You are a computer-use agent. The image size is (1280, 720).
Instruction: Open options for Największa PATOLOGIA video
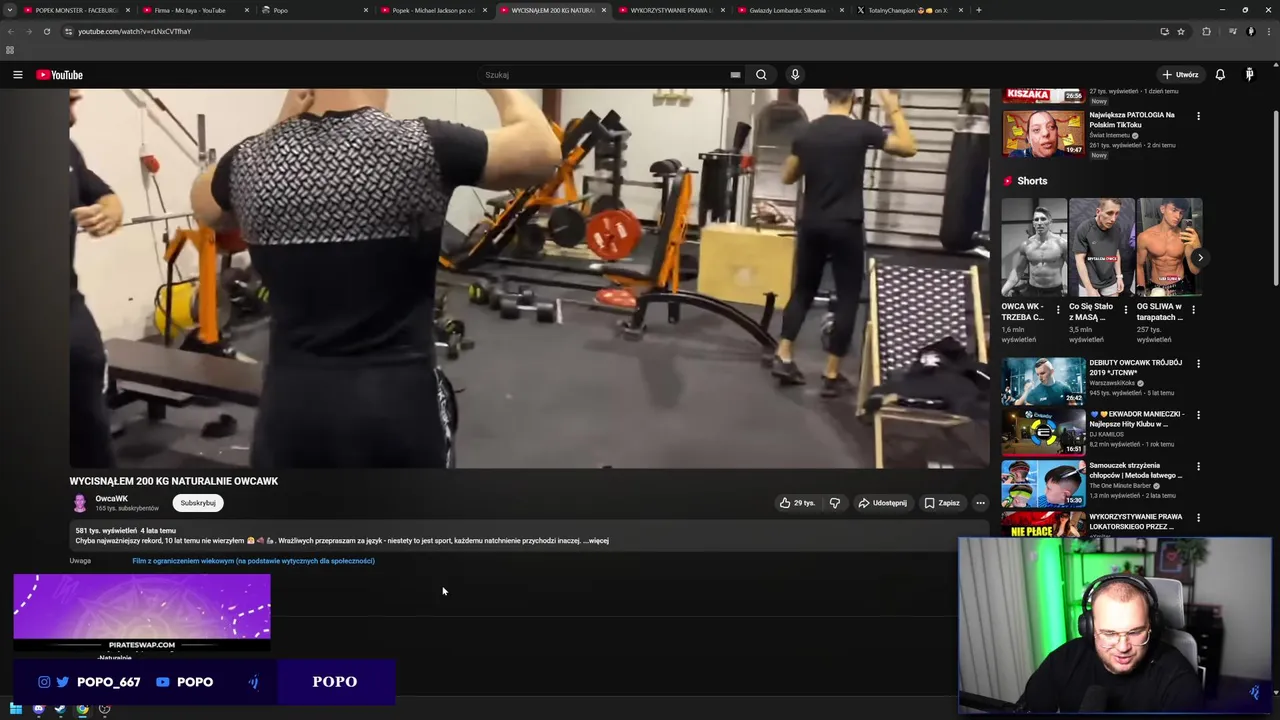tap(1198, 116)
